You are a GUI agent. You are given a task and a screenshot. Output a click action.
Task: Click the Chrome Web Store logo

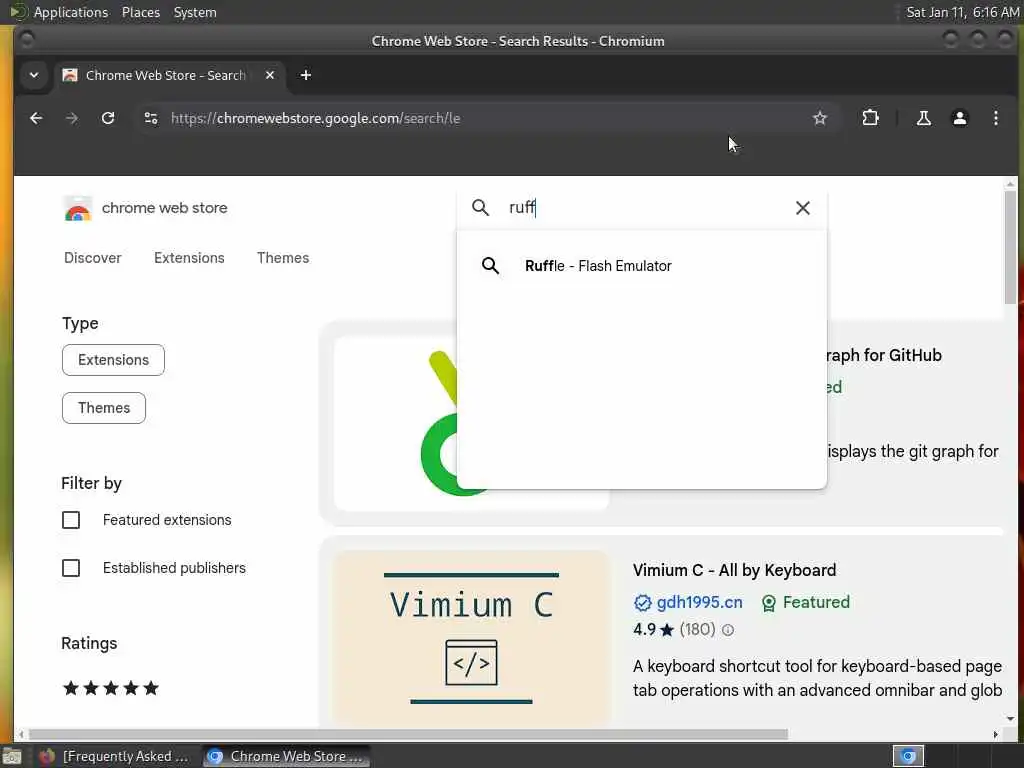(78, 208)
